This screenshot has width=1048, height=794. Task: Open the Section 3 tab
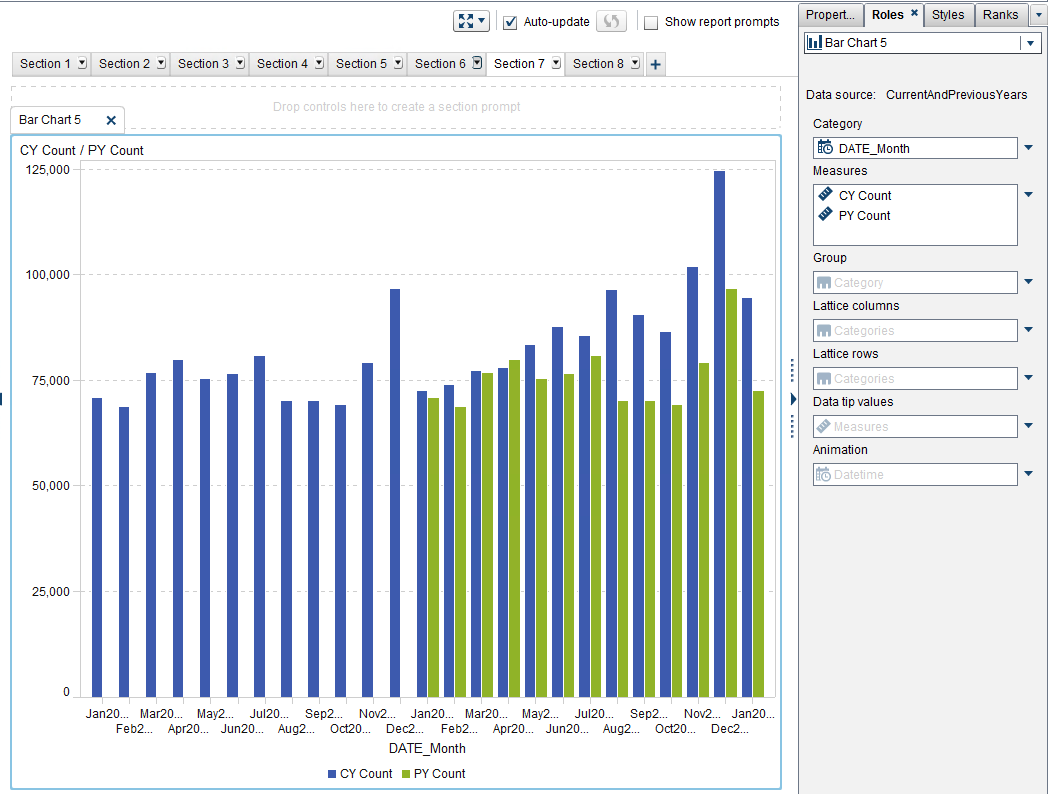(x=203, y=63)
